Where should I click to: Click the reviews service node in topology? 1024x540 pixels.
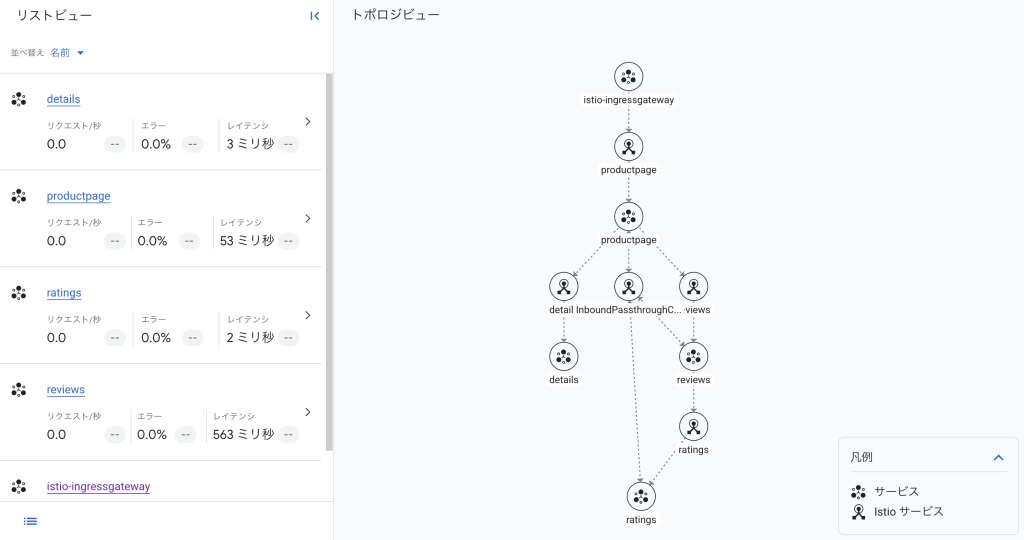coord(693,357)
